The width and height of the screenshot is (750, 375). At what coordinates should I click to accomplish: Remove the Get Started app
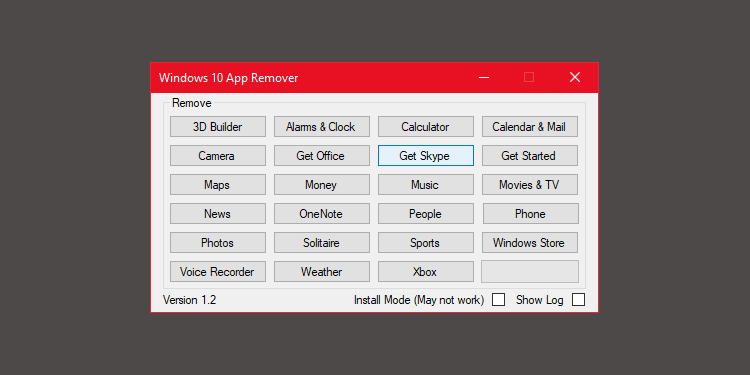click(530, 156)
